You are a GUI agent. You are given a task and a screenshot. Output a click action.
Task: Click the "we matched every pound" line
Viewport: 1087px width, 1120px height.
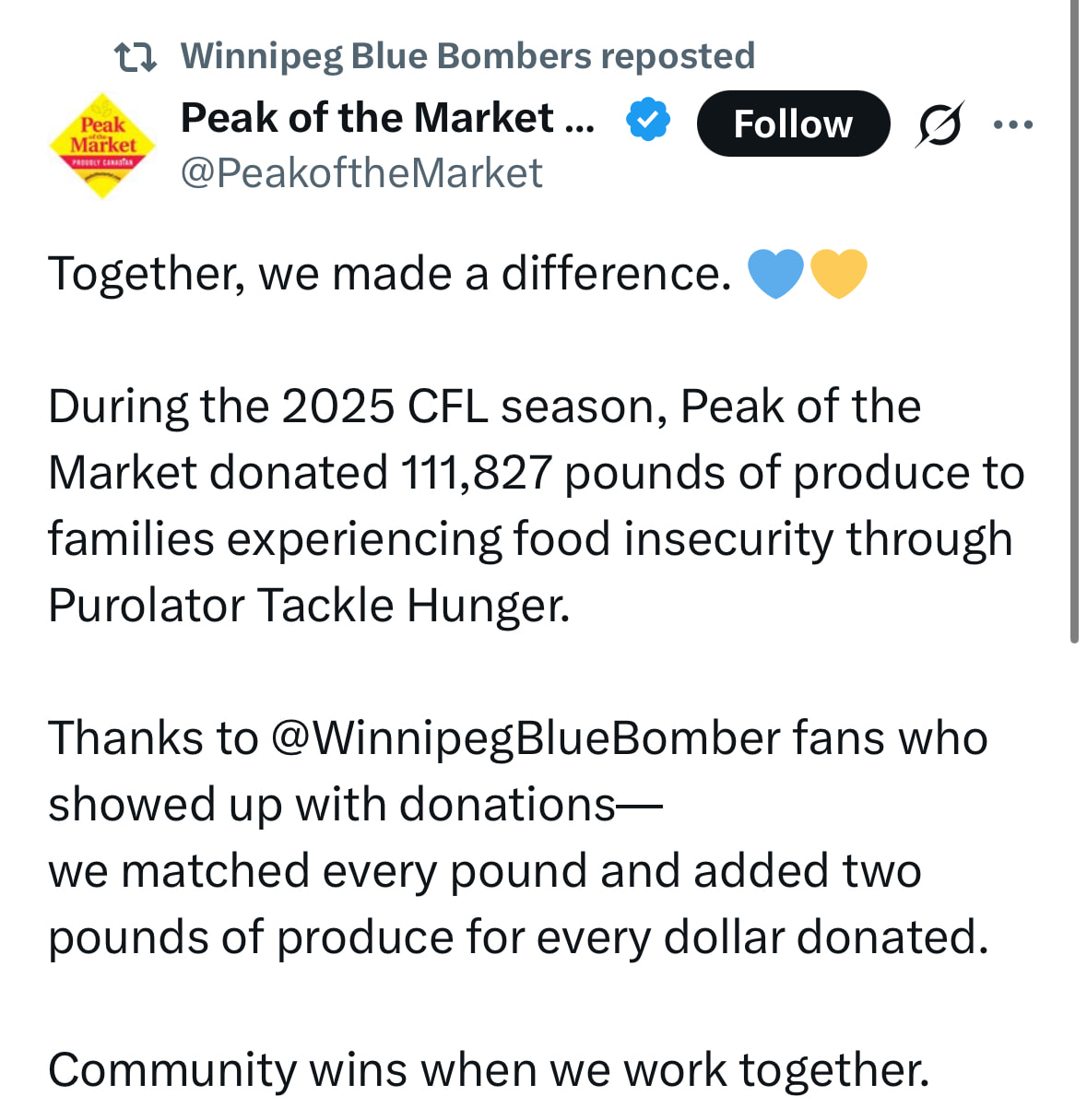484,871
